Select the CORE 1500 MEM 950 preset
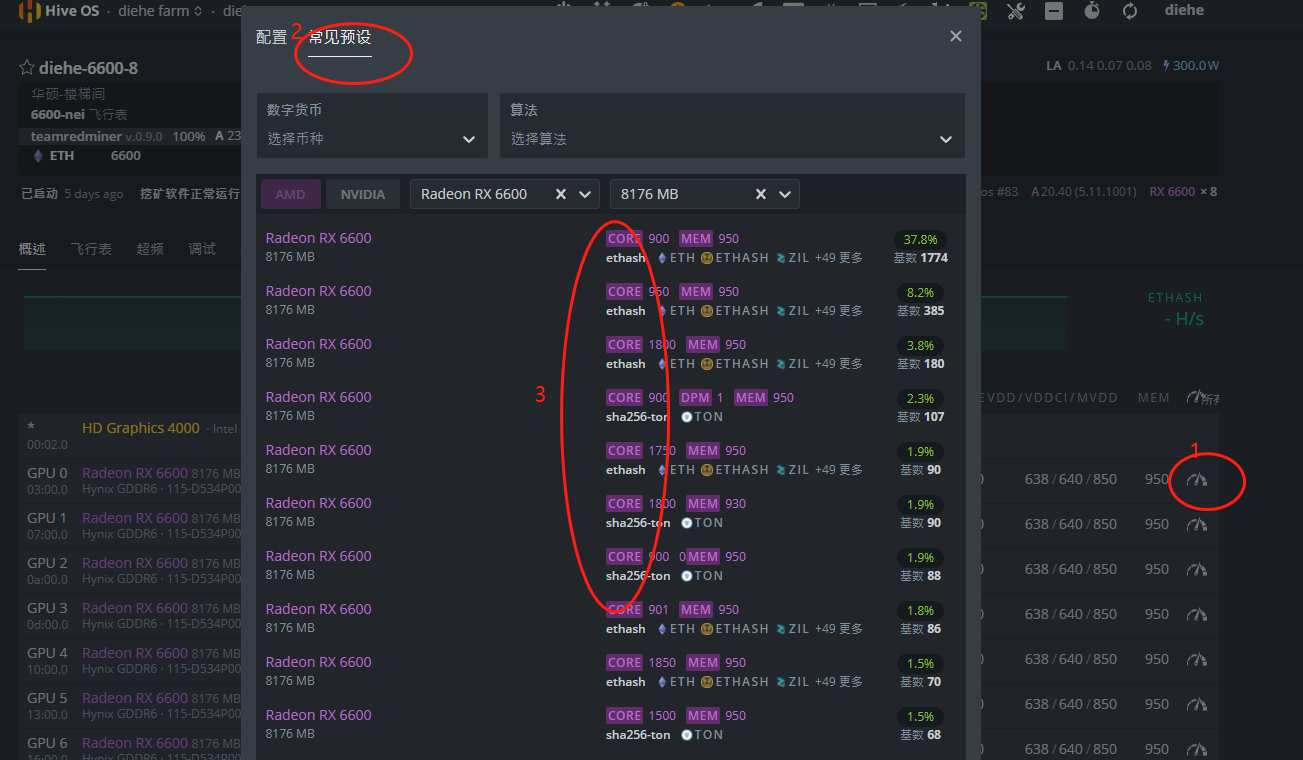 (x=610, y=725)
